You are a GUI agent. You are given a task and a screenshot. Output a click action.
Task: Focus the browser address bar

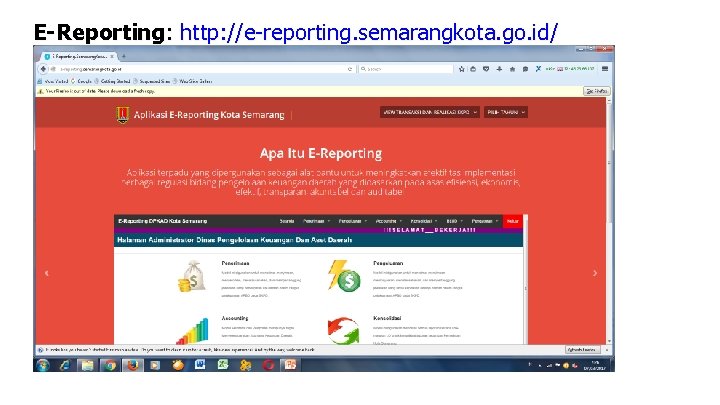coord(202,69)
